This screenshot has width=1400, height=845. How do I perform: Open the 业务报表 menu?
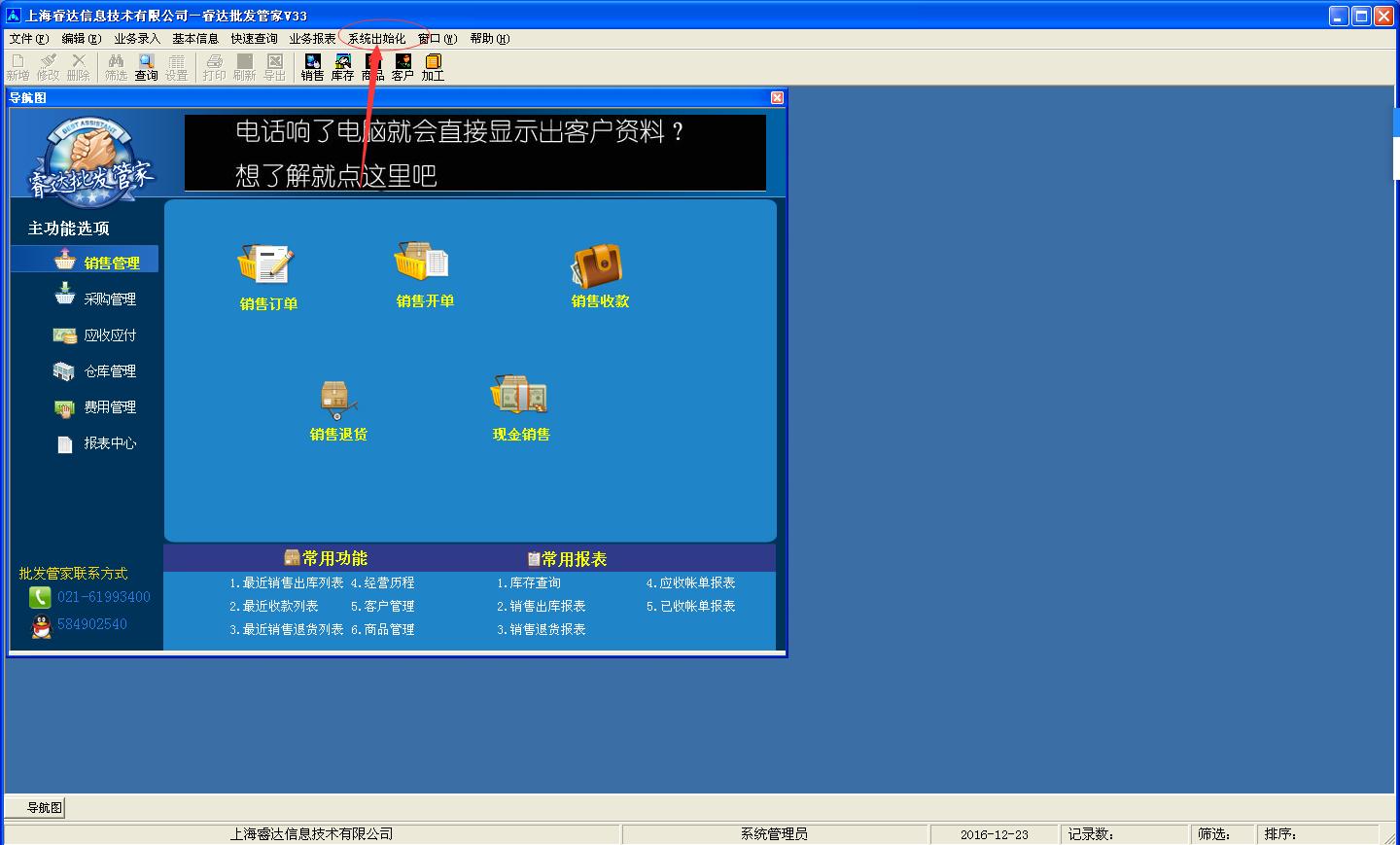tap(312, 39)
